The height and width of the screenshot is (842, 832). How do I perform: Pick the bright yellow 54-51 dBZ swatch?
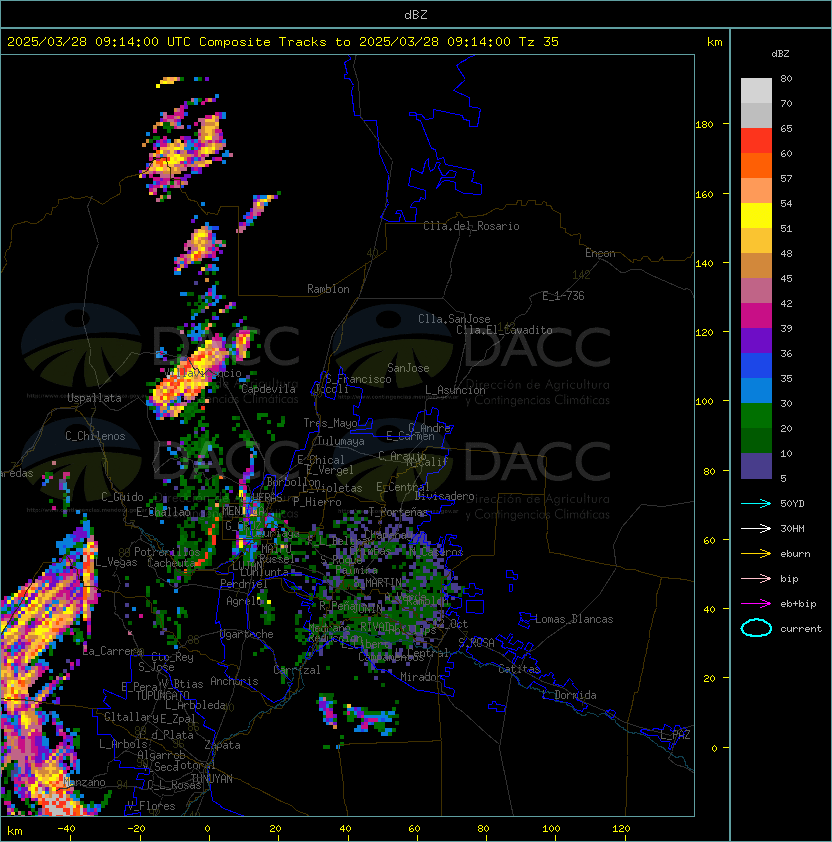[x=756, y=215]
